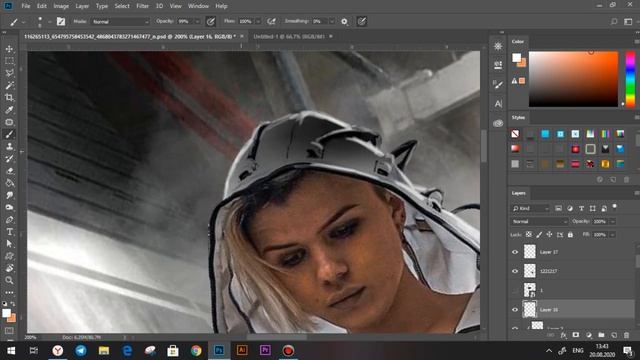Select the Eraser tool
The height and width of the screenshot is (360, 640).
[x=9, y=171]
